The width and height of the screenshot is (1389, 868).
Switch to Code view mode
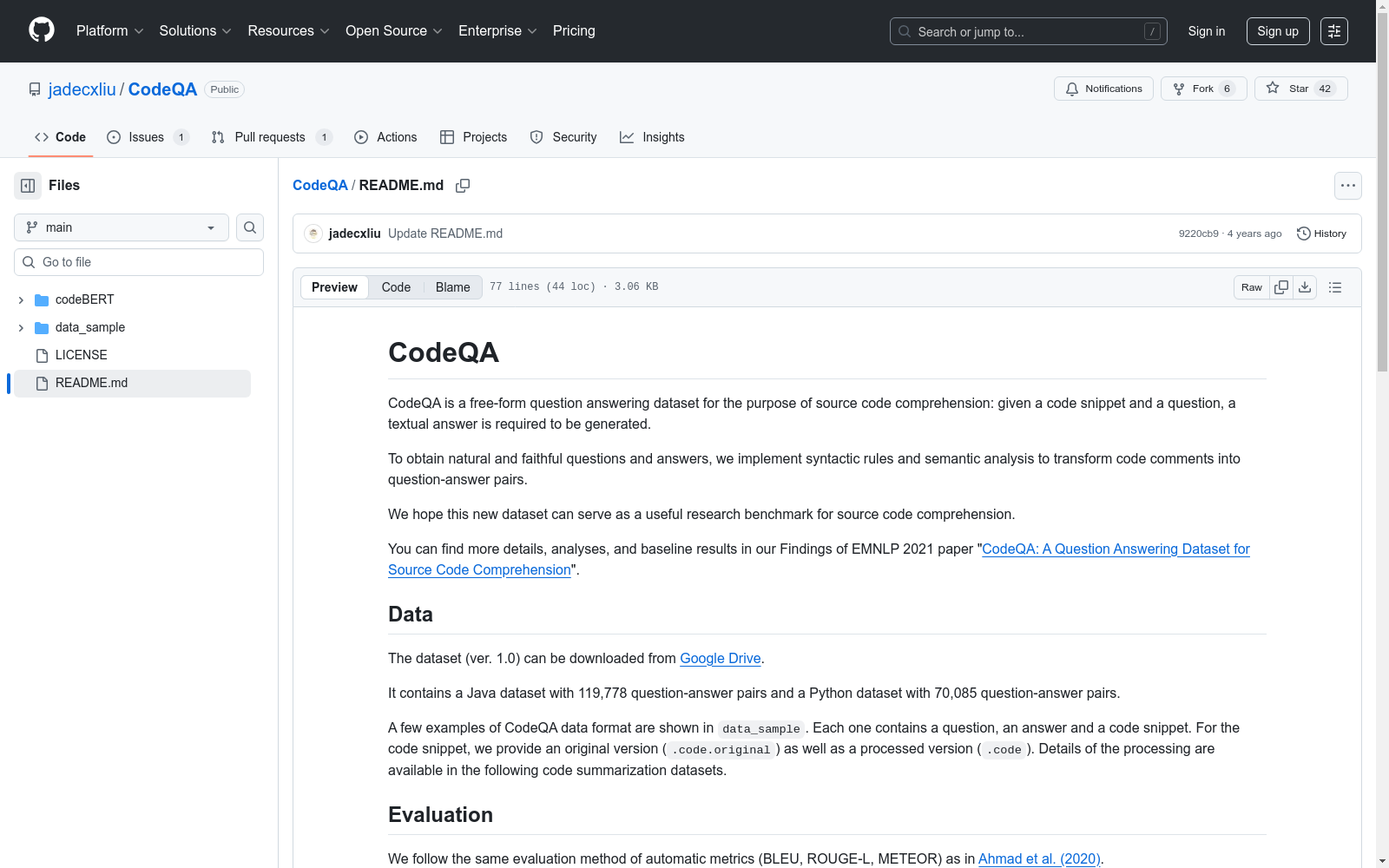396,287
